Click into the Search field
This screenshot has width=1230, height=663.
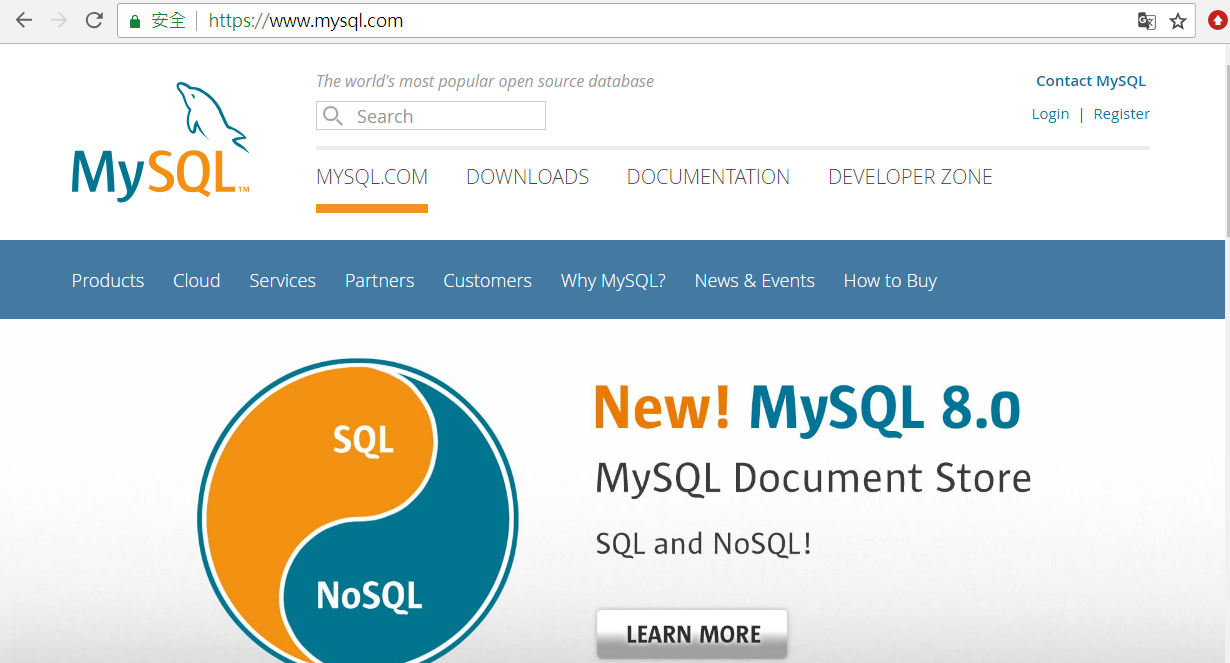pyautogui.click(x=431, y=116)
